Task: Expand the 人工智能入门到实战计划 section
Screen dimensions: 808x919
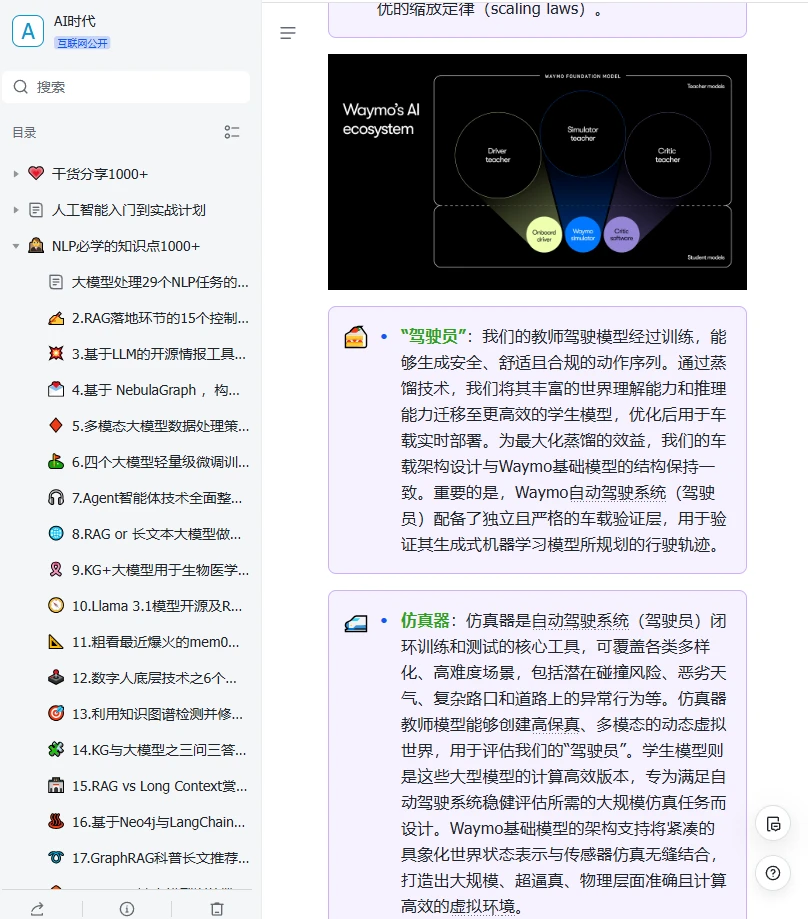Action: (x=16, y=209)
